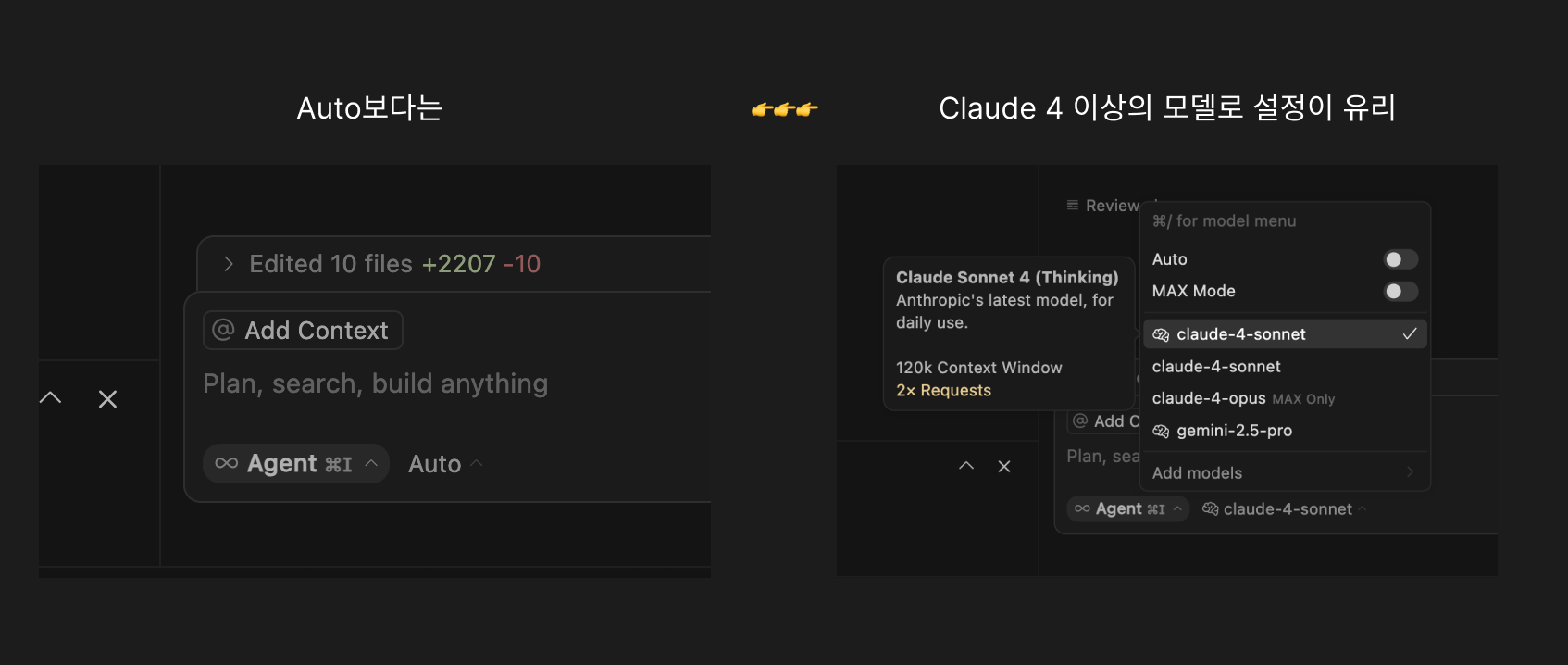This screenshot has width=1568, height=665.
Task: Click the up chevron in left panel
Action: click(x=51, y=398)
